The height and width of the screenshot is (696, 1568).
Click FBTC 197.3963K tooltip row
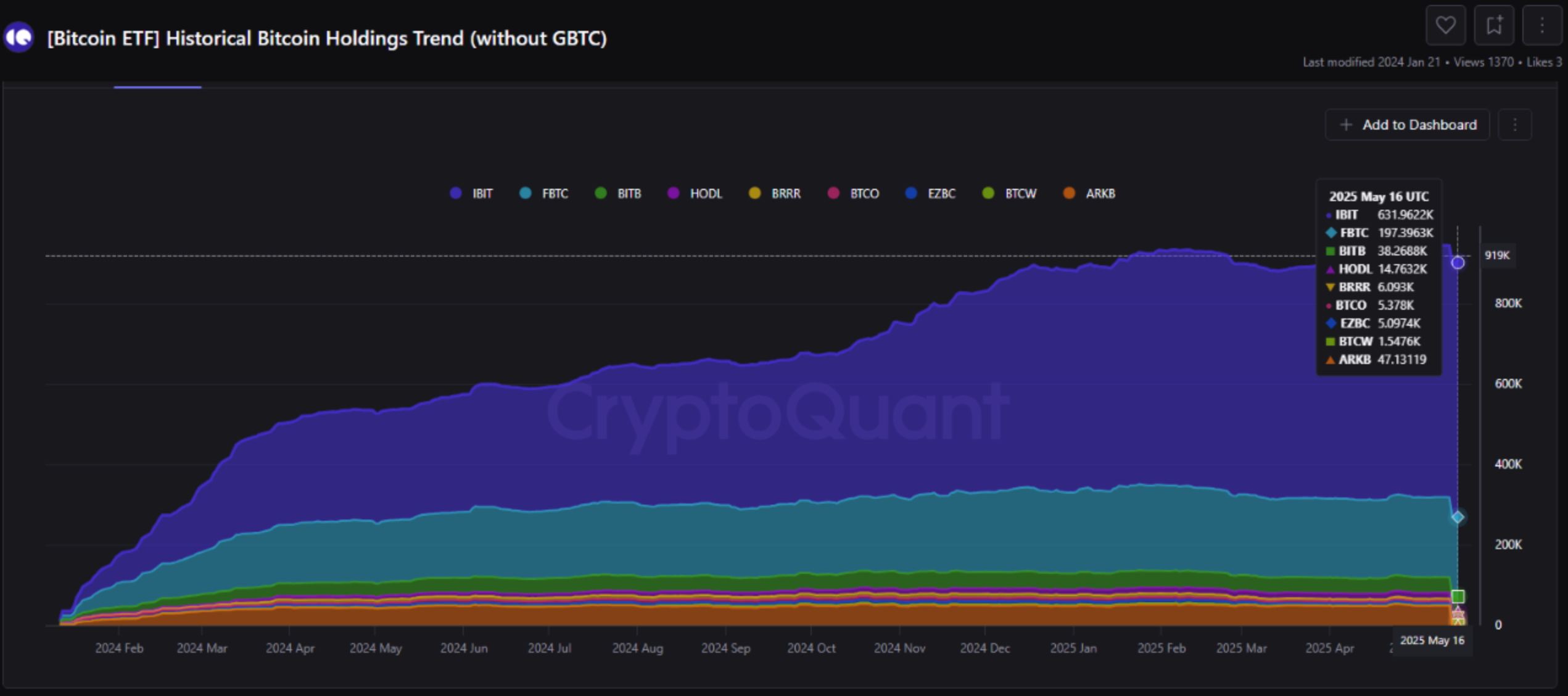tap(1379, 233)
